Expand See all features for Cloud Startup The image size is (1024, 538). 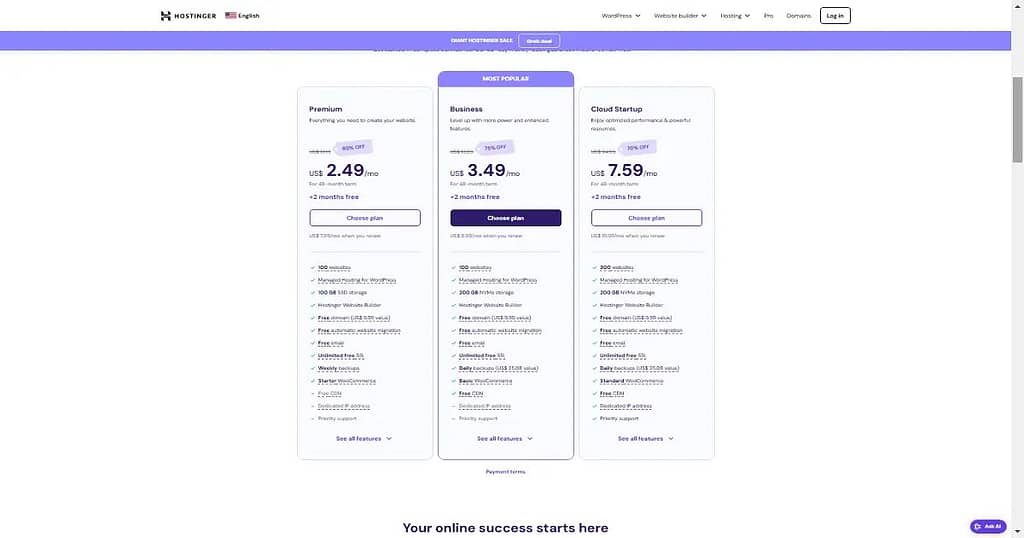[646, 439]
